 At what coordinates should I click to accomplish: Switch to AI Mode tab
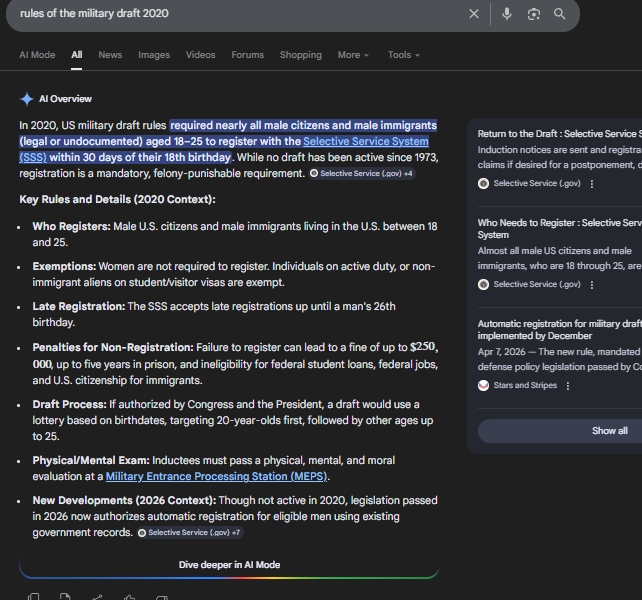(x=37, y=55)
